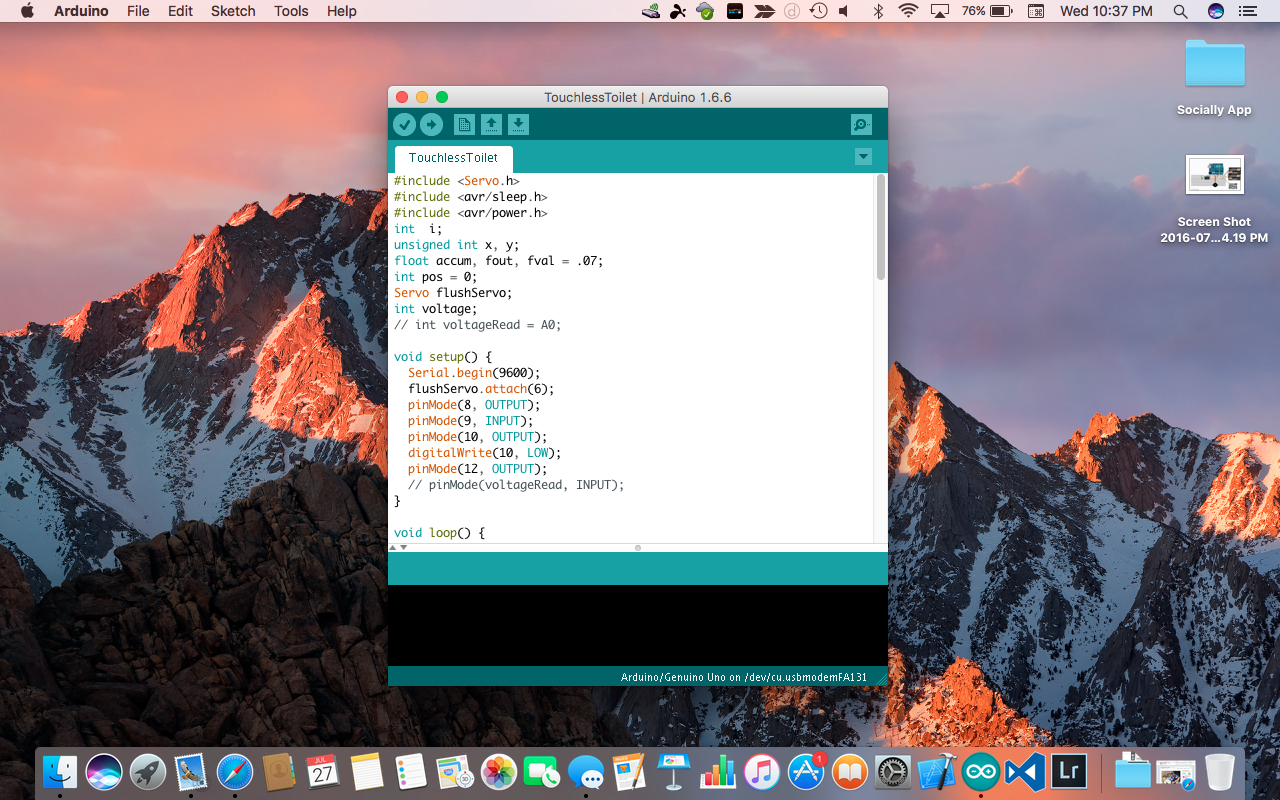Click the 'Serial.begin(9600);' line
This screenshot has width=1280, height=800.
pyautogui.click(x=474, y=373)
